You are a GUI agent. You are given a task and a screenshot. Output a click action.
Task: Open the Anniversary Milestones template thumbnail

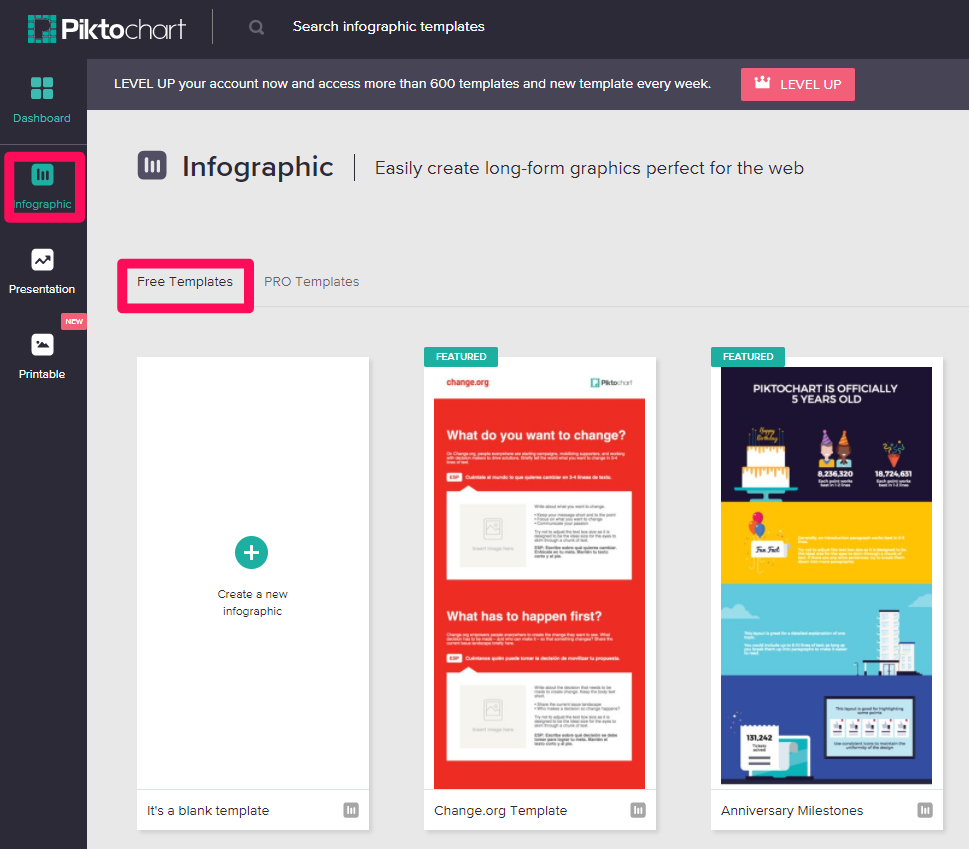click(827, 573)
